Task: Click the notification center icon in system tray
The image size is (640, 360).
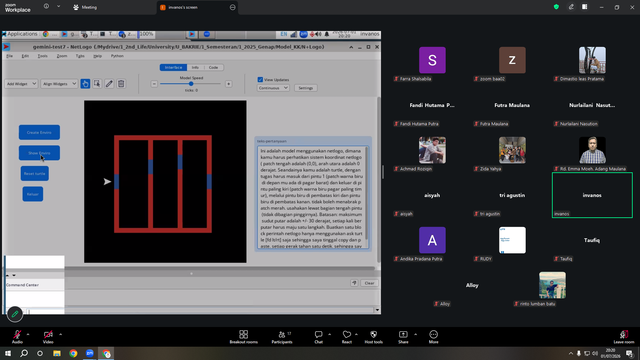Action: (x=630, y=353)
